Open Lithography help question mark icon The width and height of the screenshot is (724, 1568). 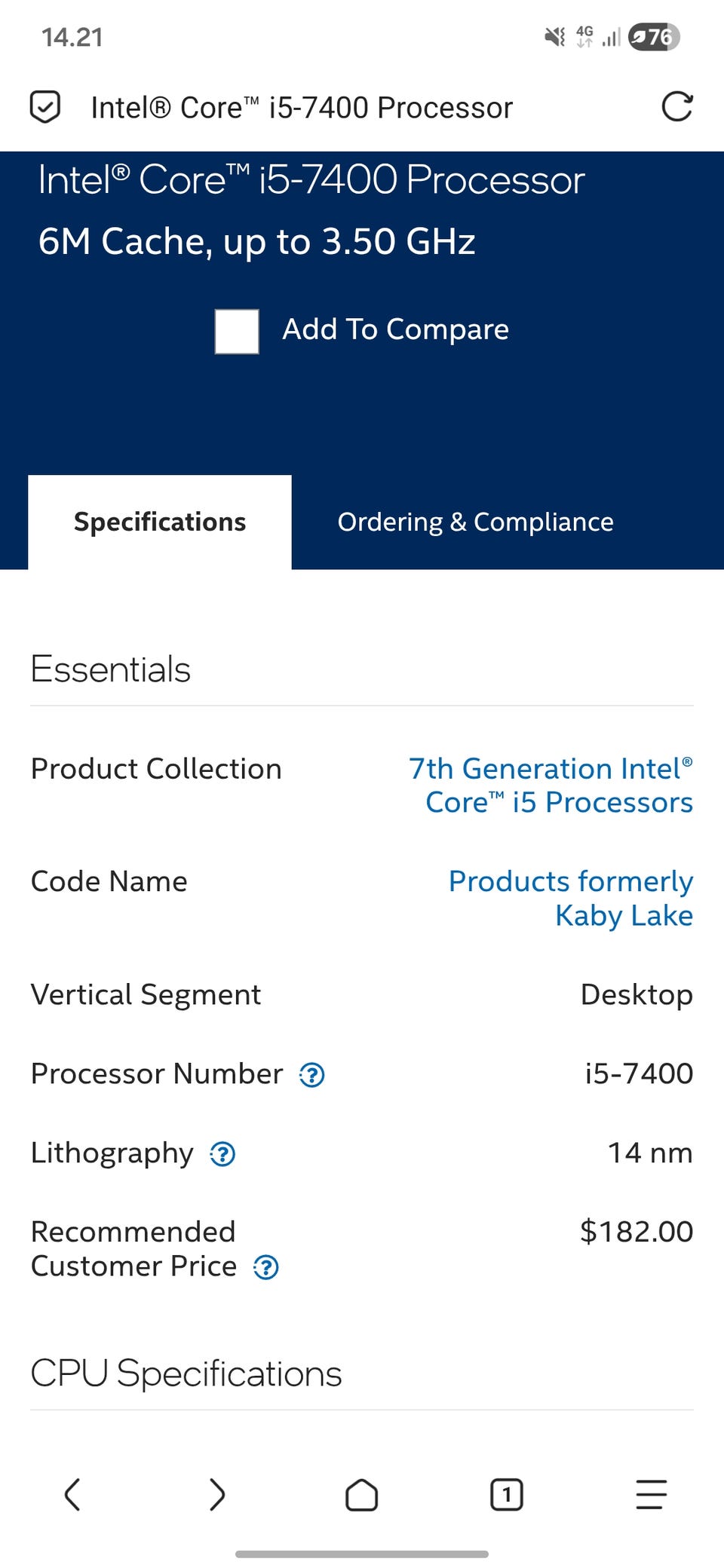(x=222, y=1154)
